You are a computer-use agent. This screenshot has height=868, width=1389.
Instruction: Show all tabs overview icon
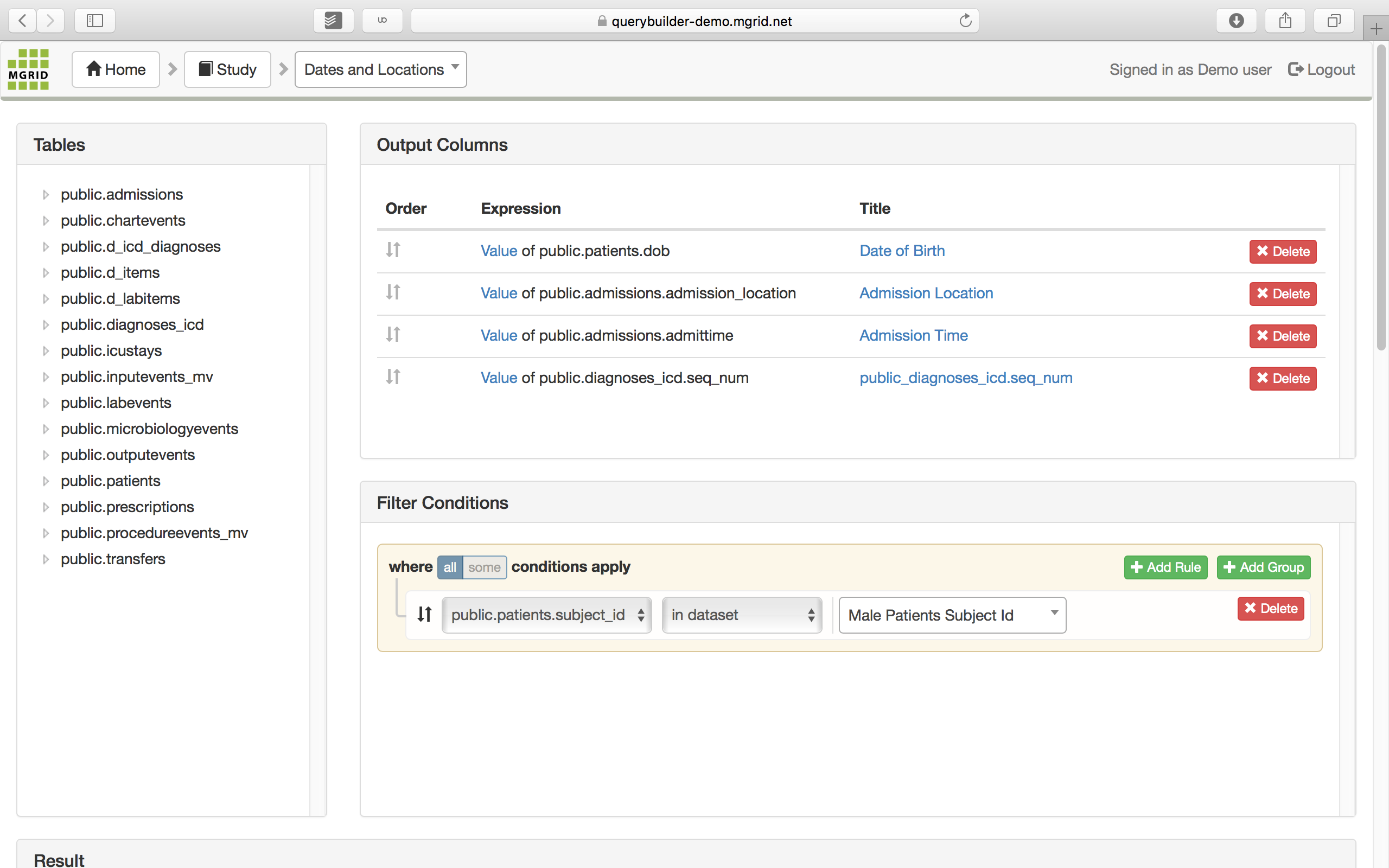coord(1334,21)
